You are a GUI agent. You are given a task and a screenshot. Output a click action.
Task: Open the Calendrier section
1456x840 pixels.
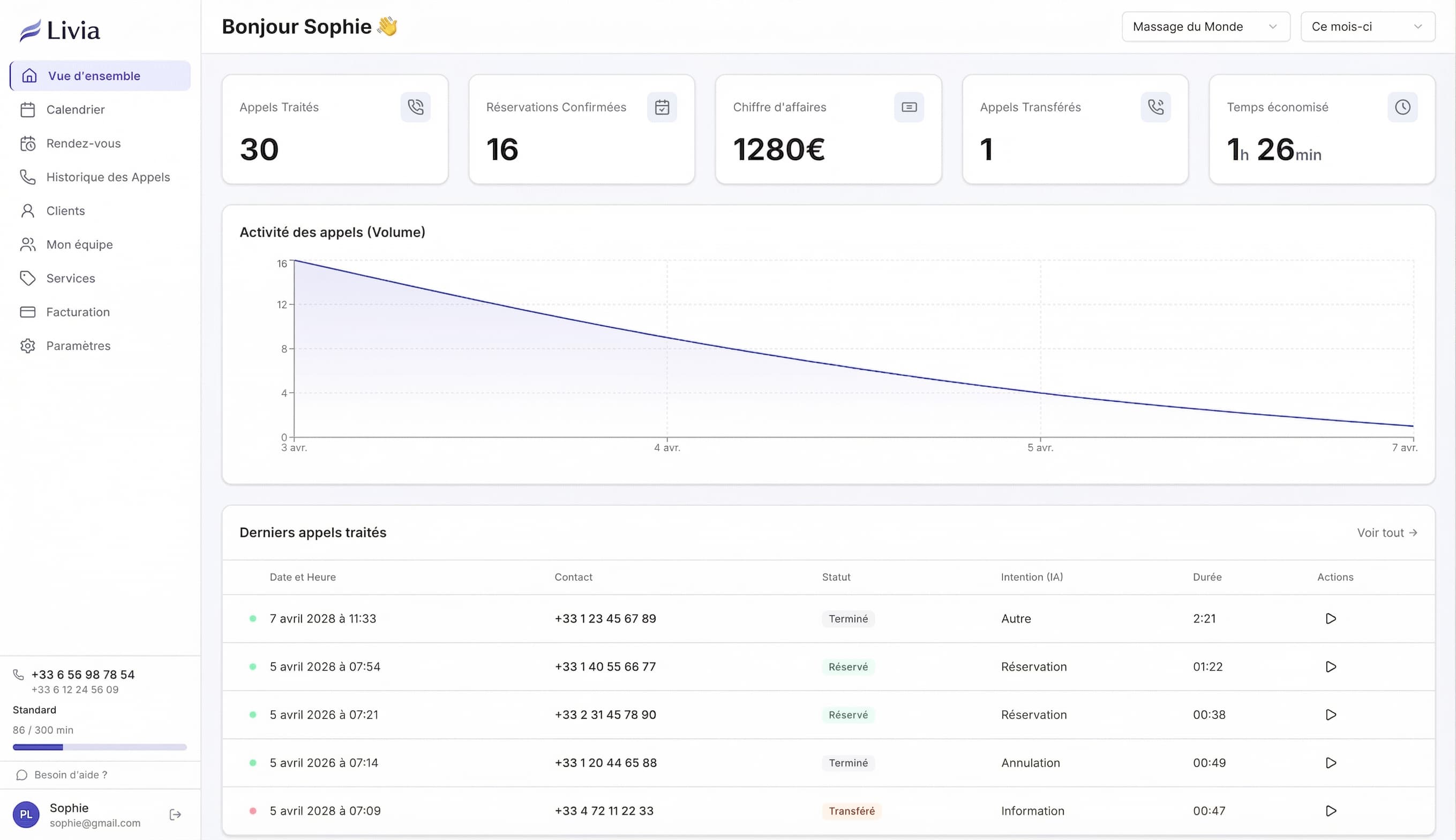(75, 110)
